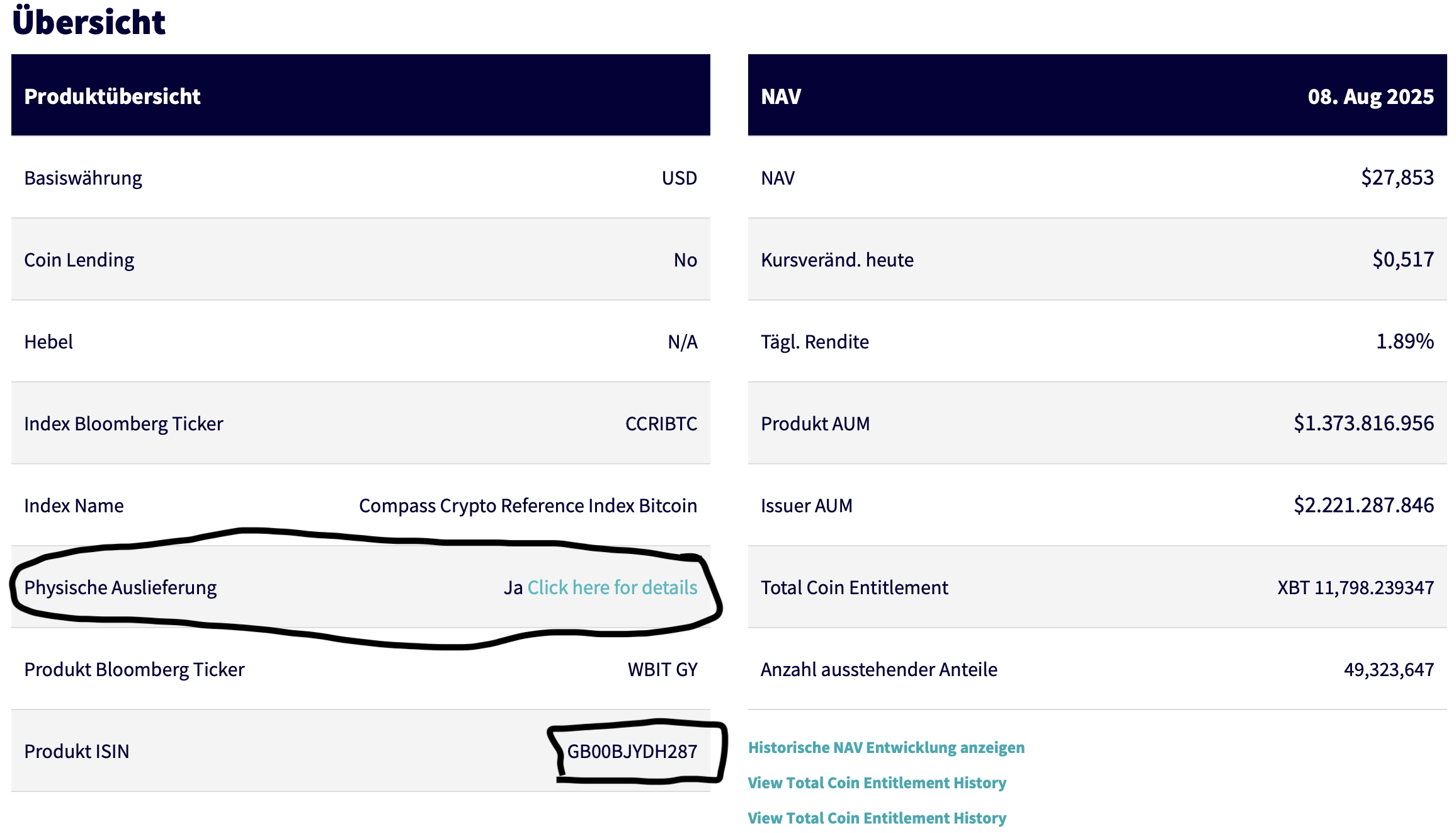Click the 49,323,647 outstanding shares value
Screen dimensions: 1456x833
click(1389, 669)
